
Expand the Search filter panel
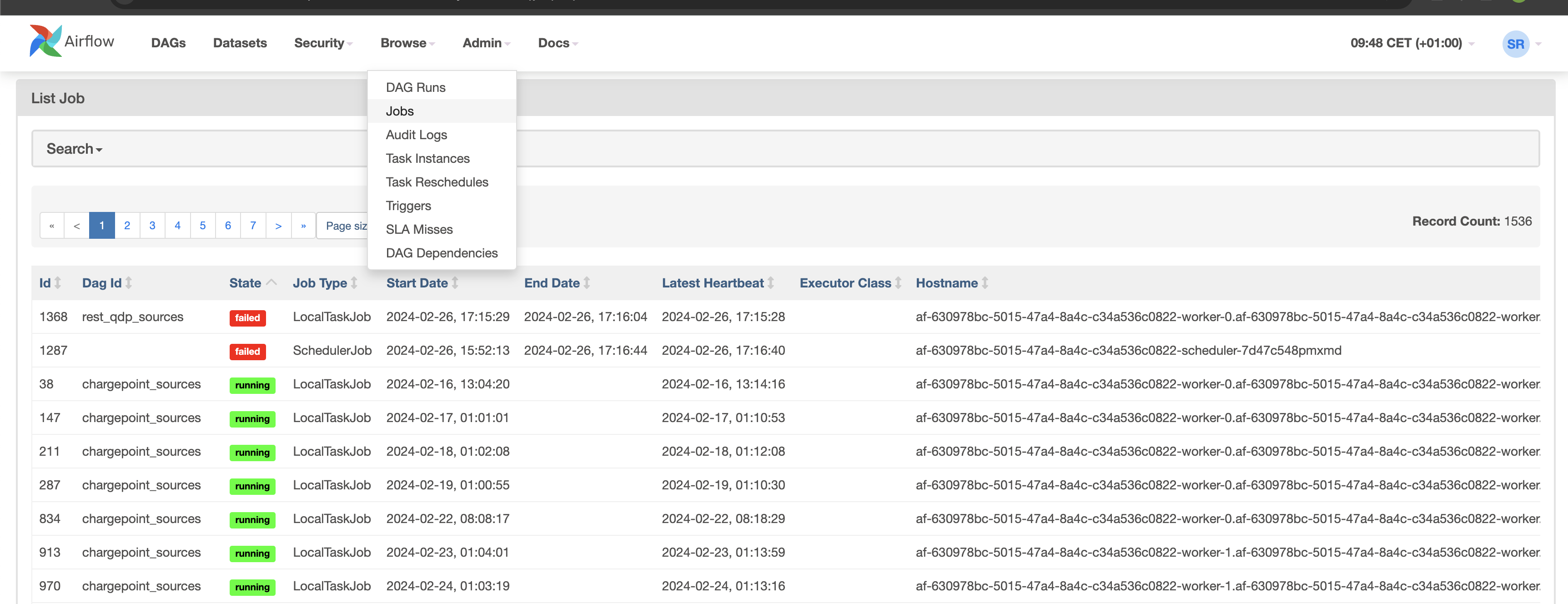pyautogui.click(x=74, y=149)
